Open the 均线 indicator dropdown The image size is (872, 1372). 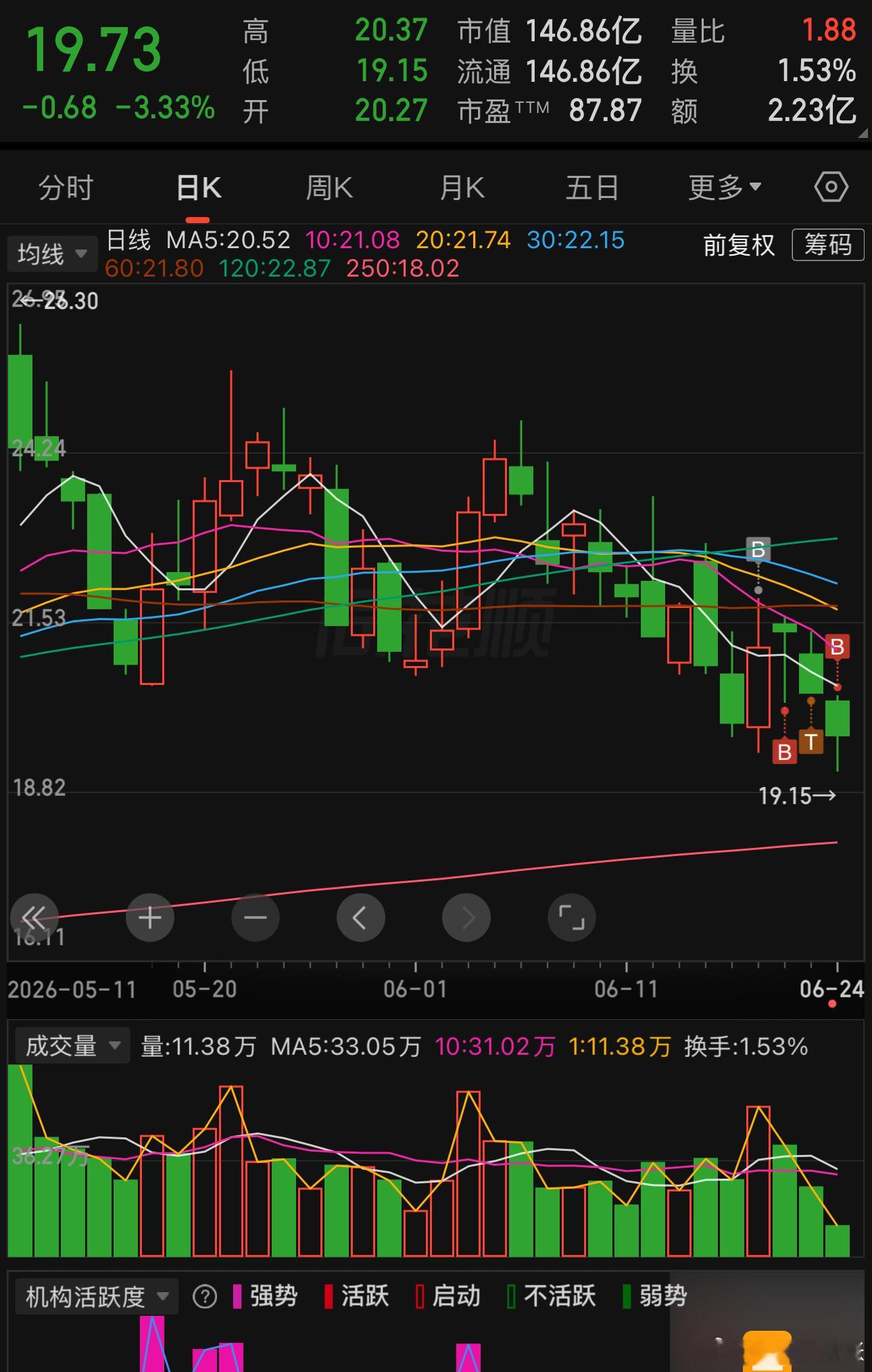tap(53, 254)
